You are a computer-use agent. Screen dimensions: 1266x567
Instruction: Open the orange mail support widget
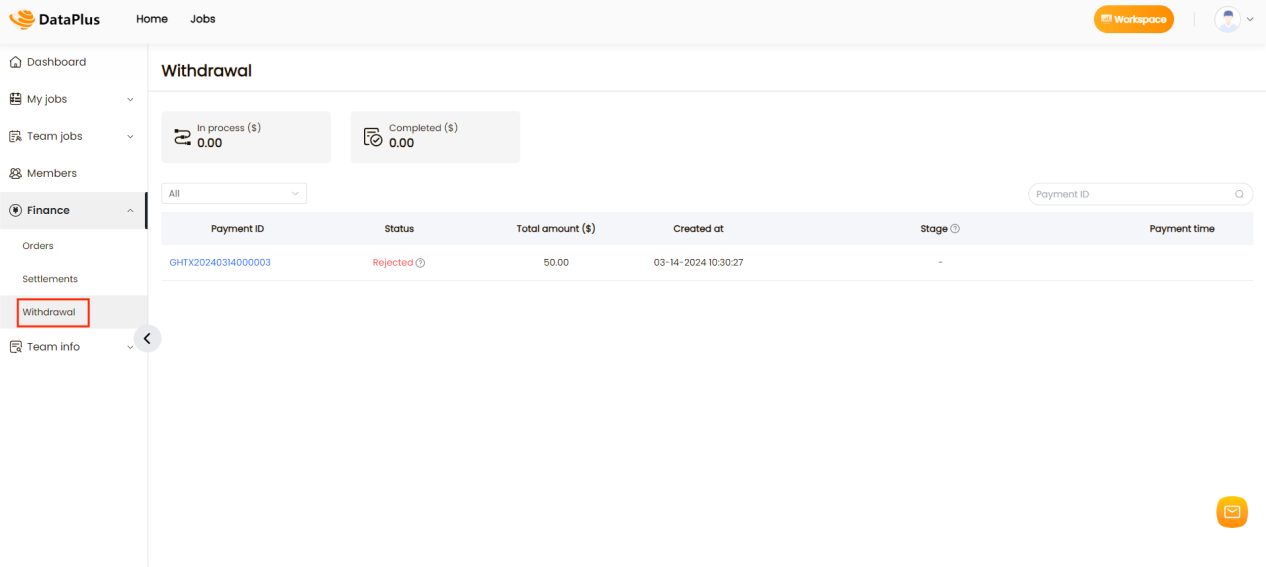pyautogui.click(x=1232, y=512)
